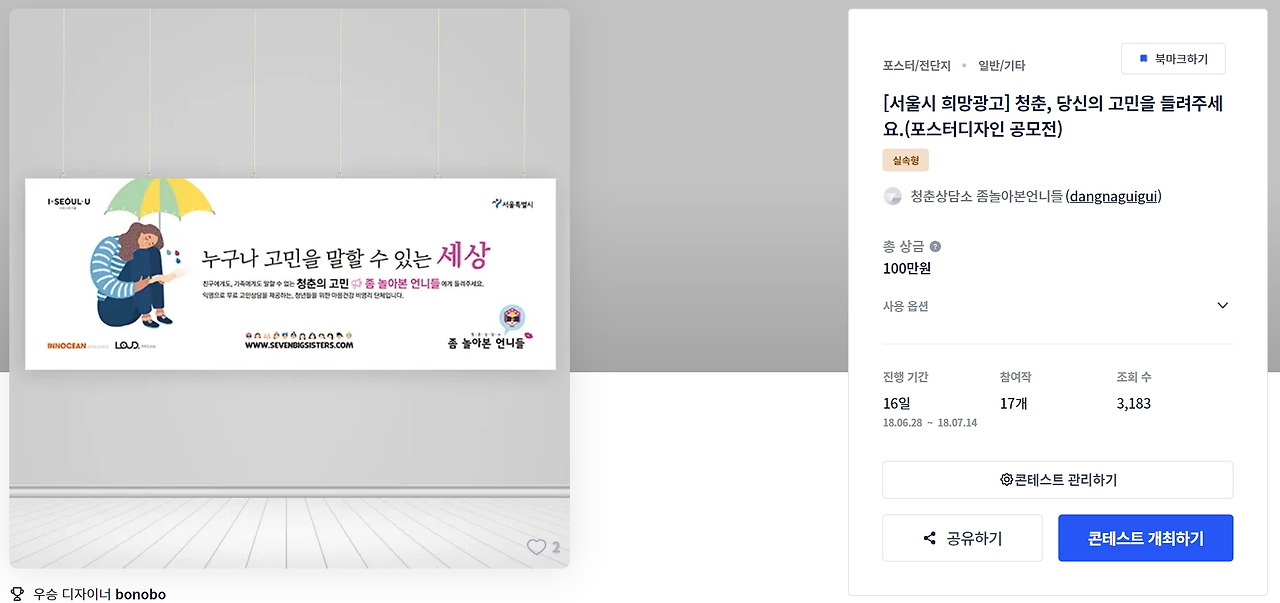
Task: Click the 실속형 tag badge
Action: (x=905, y=160)
